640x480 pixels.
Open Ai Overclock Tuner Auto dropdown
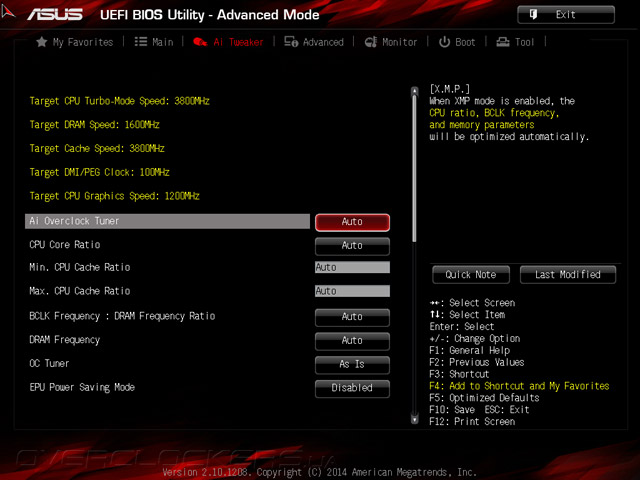click(352, 222)
